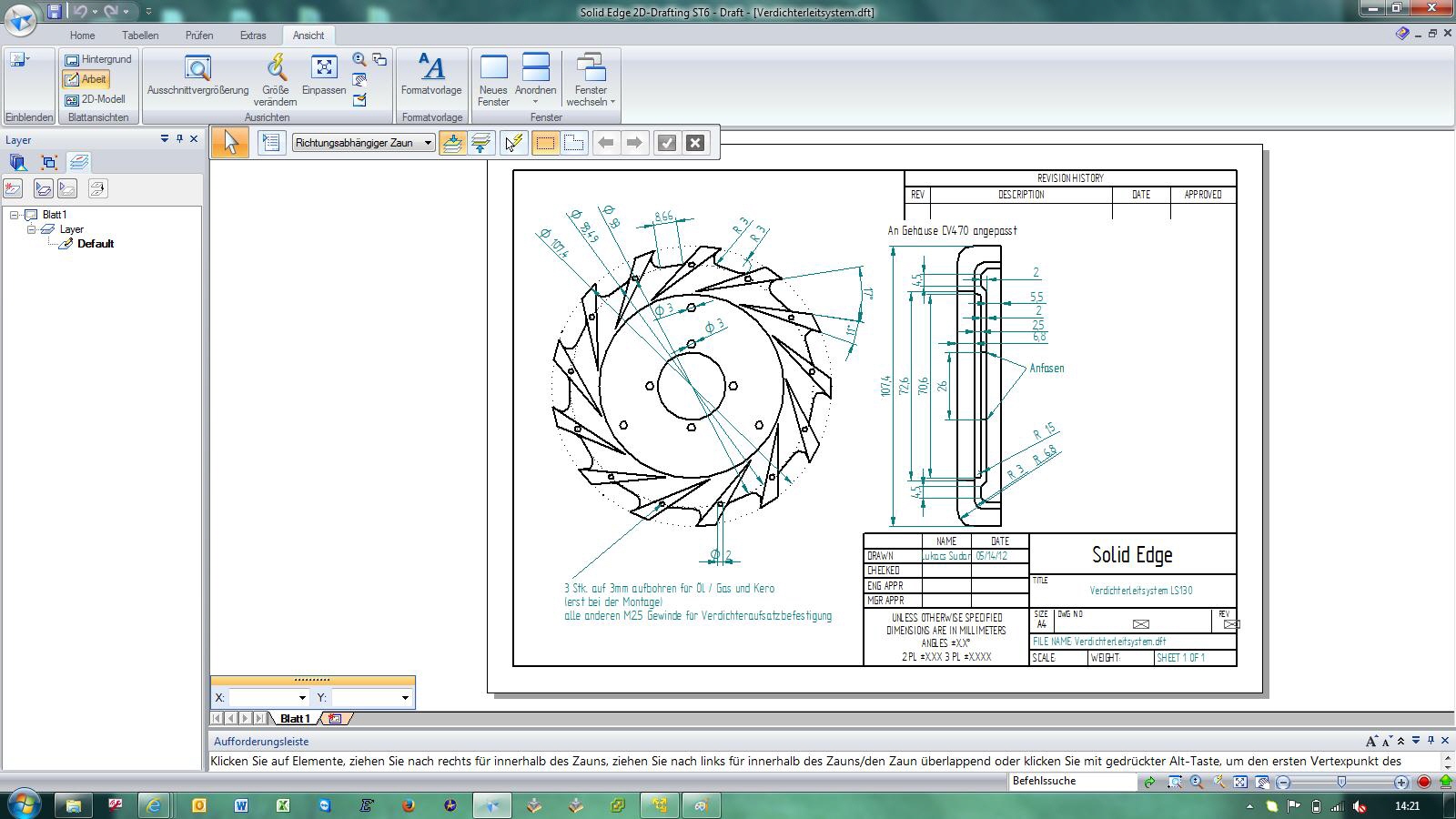Viewport: 1456px width, 819px height.
Task: Click the hide layer icon
Action: [67, 188]
